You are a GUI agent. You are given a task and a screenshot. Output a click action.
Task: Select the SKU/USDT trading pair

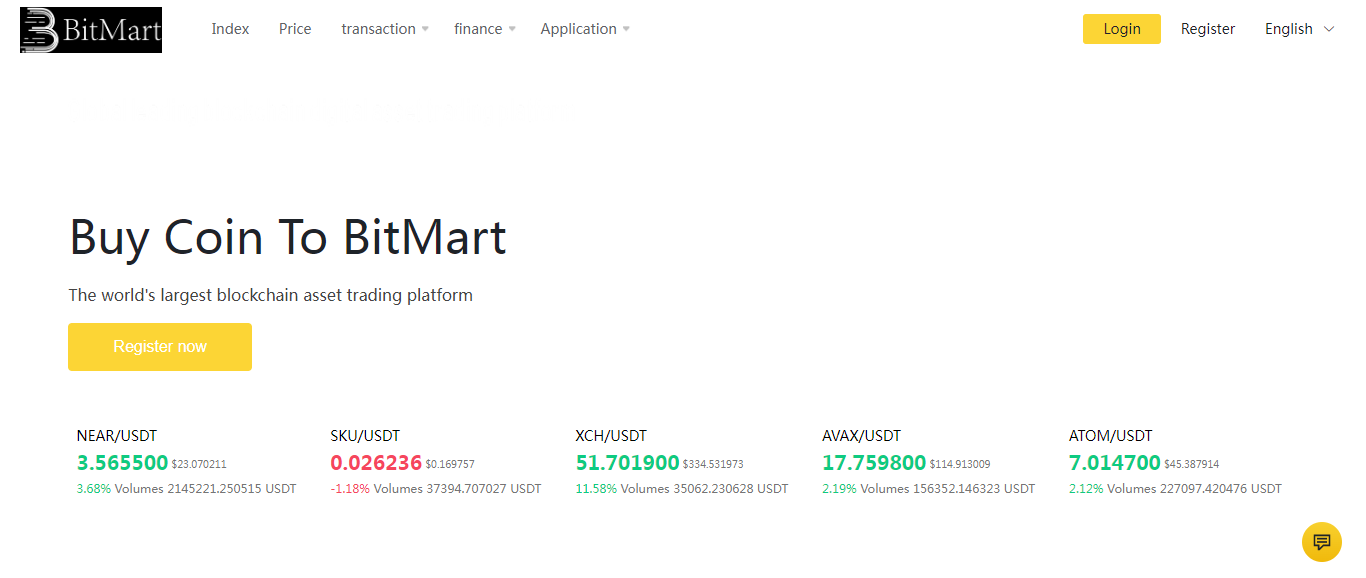pyautogui.click(x=365, y=436)
